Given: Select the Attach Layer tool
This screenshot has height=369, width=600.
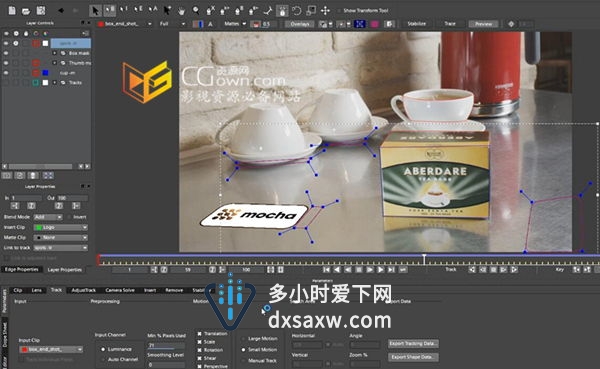Looking at the screenshot, I should (268, 11).
